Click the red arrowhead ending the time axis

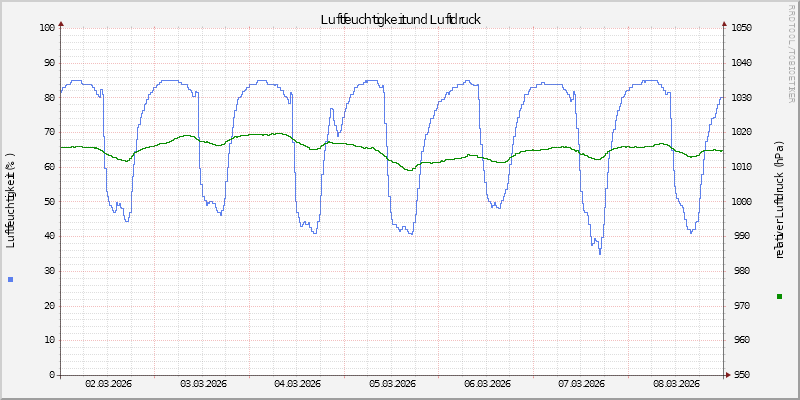coord(728,375)
